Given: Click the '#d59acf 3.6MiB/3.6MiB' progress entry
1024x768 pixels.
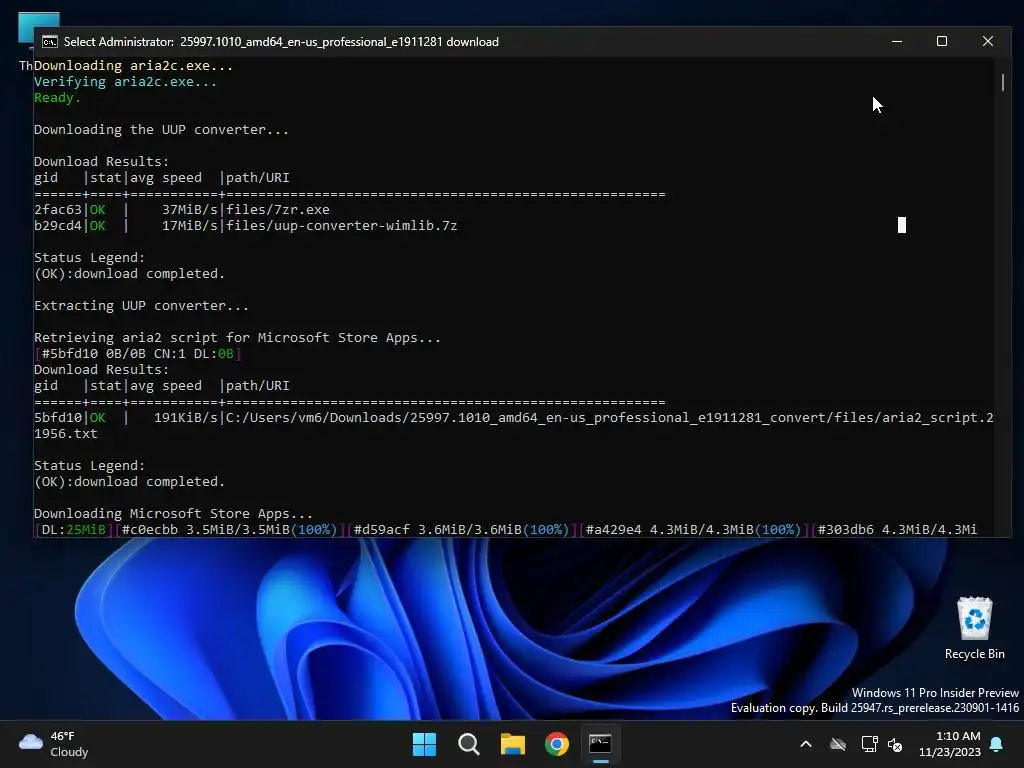Looking at the screenshot, I should click(x=461, y=530).
